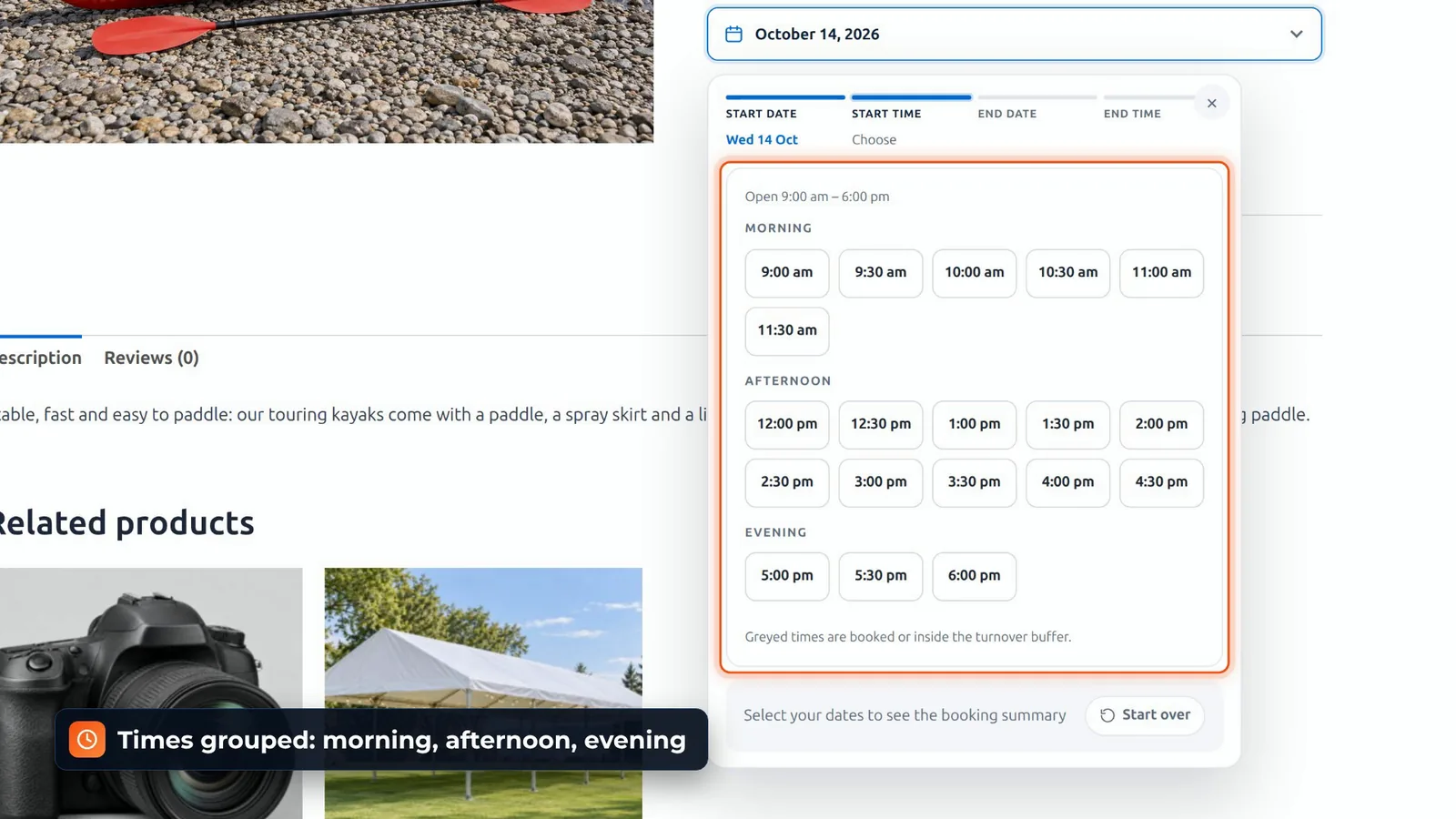This screenshot has width=1456, height=819.
Task: Open the End Time step tab
Action: pyautogui.click(x=1148, y=107)
